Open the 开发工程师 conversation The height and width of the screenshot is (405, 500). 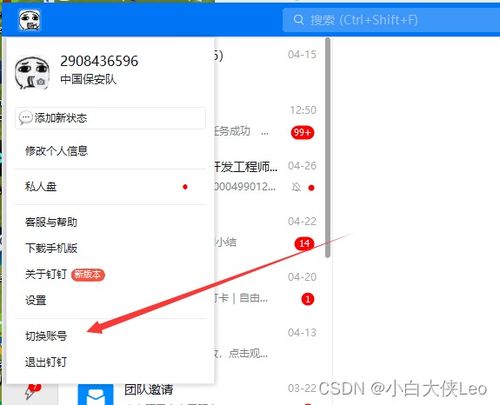[269, 177]
